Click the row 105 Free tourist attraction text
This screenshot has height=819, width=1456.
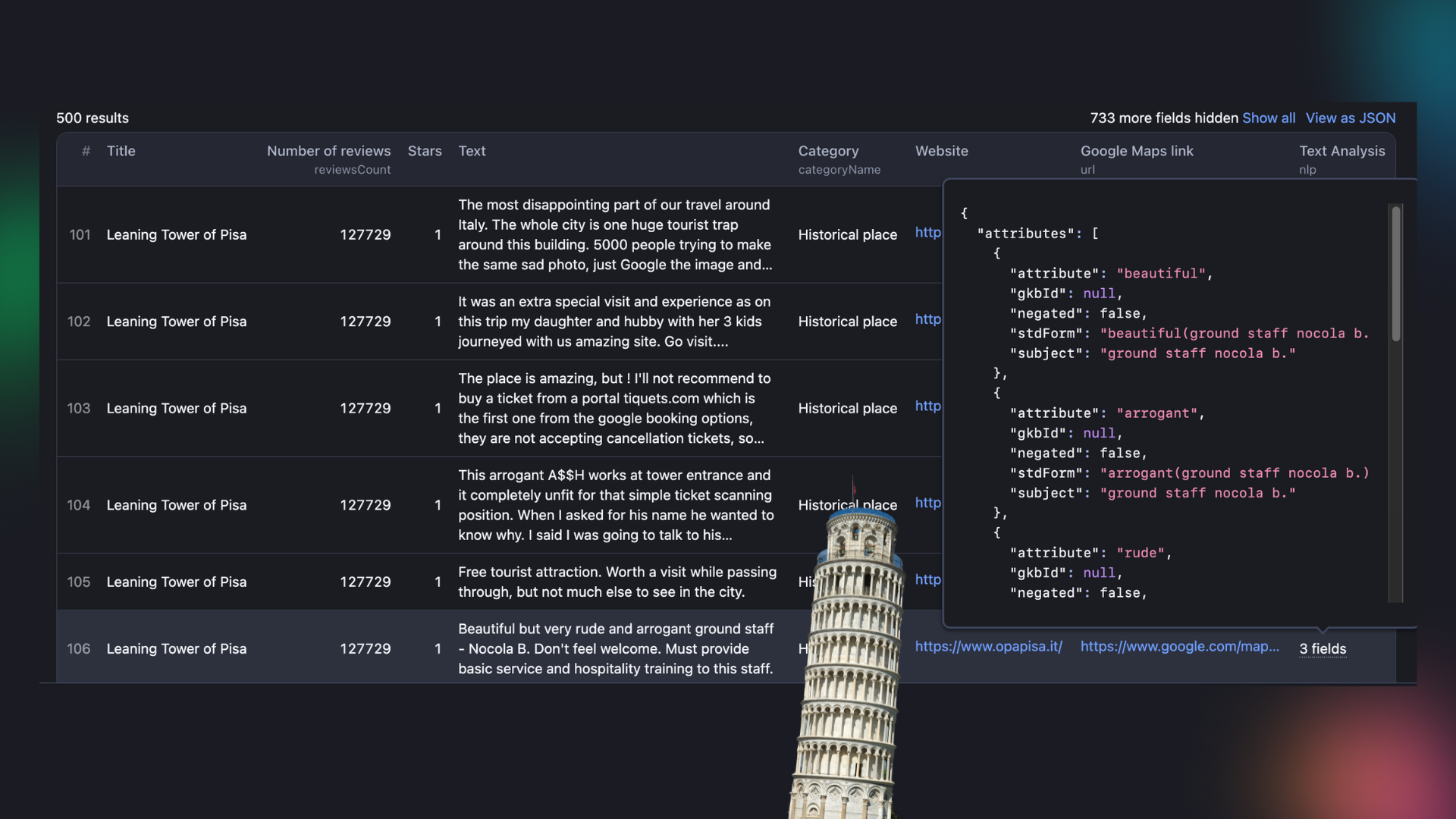(617, 582)
